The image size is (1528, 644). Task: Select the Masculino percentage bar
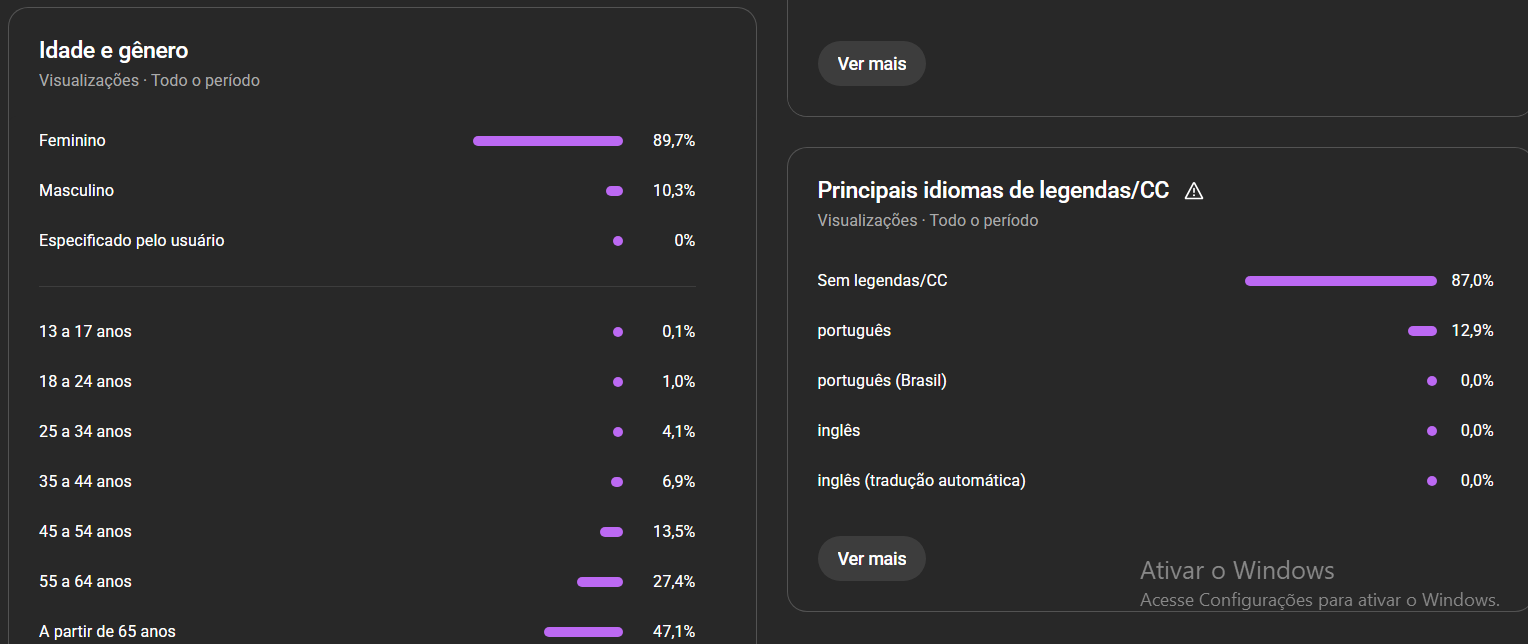(x=614, y=191)
